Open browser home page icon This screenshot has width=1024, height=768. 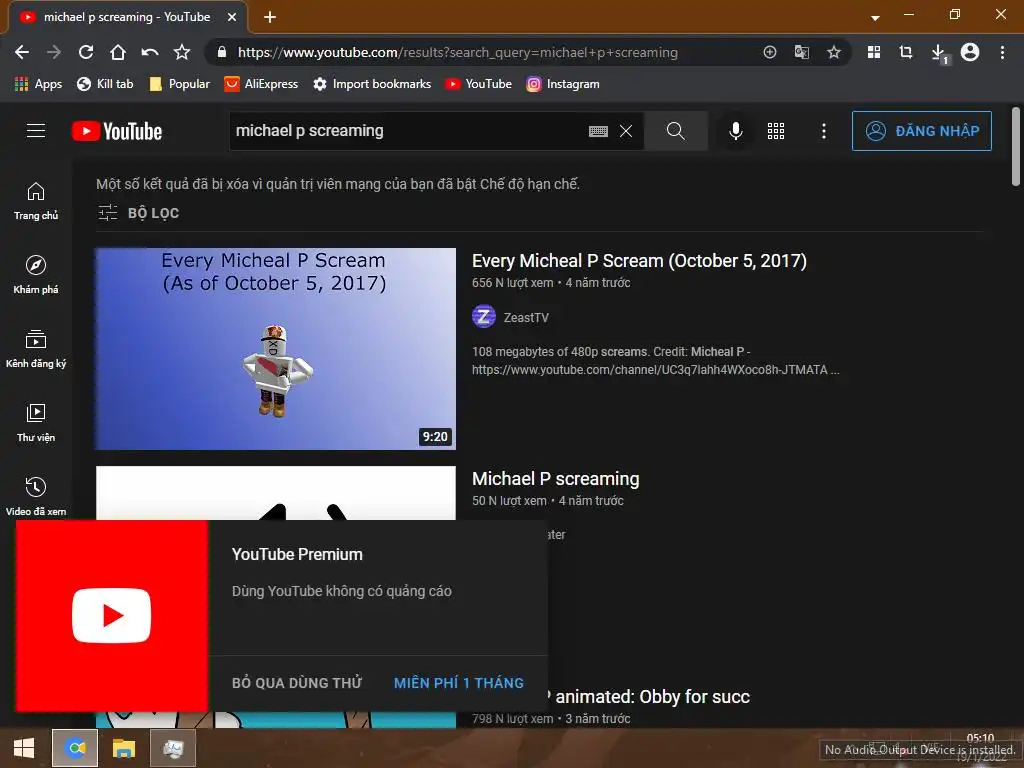[118, 52]
